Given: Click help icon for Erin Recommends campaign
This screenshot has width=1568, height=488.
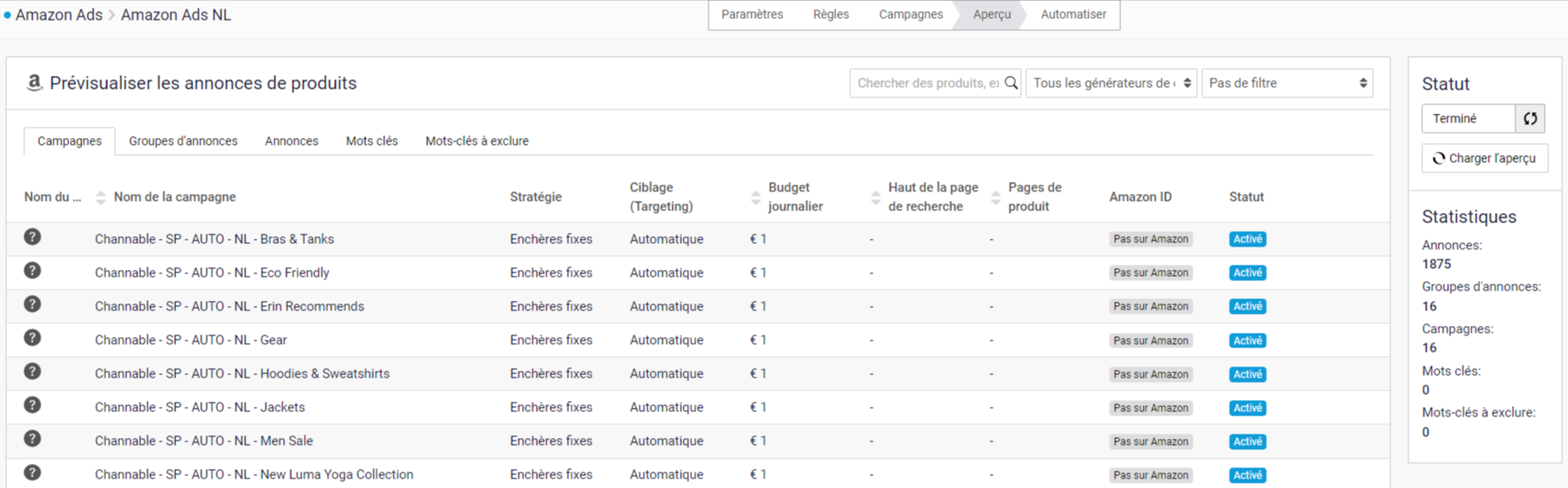Looking at the screenshot, I should pos(33,304).
